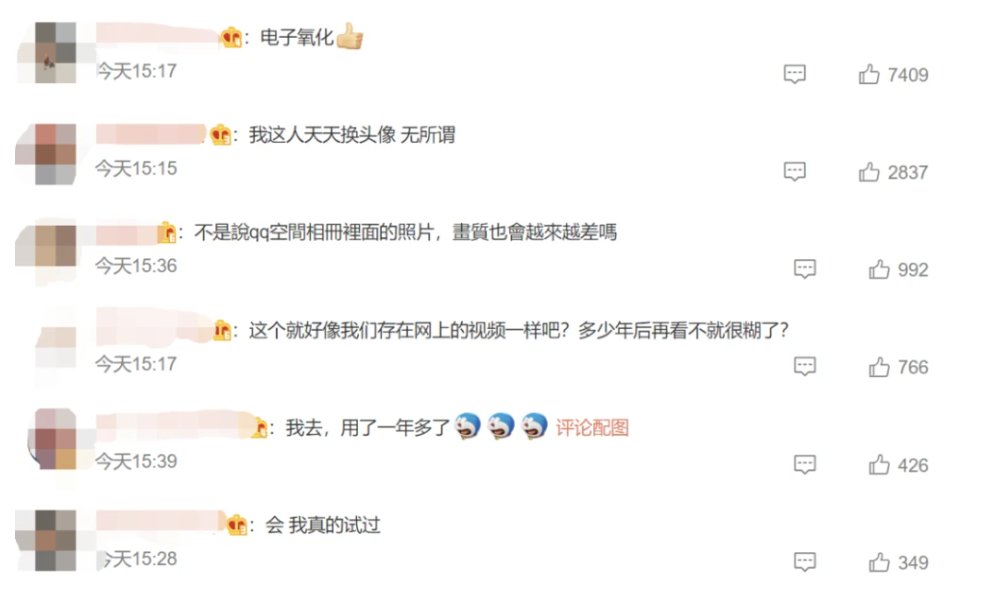Open the 评论配图 link
The height and width of the screenshot is (615, 985).
592,428
